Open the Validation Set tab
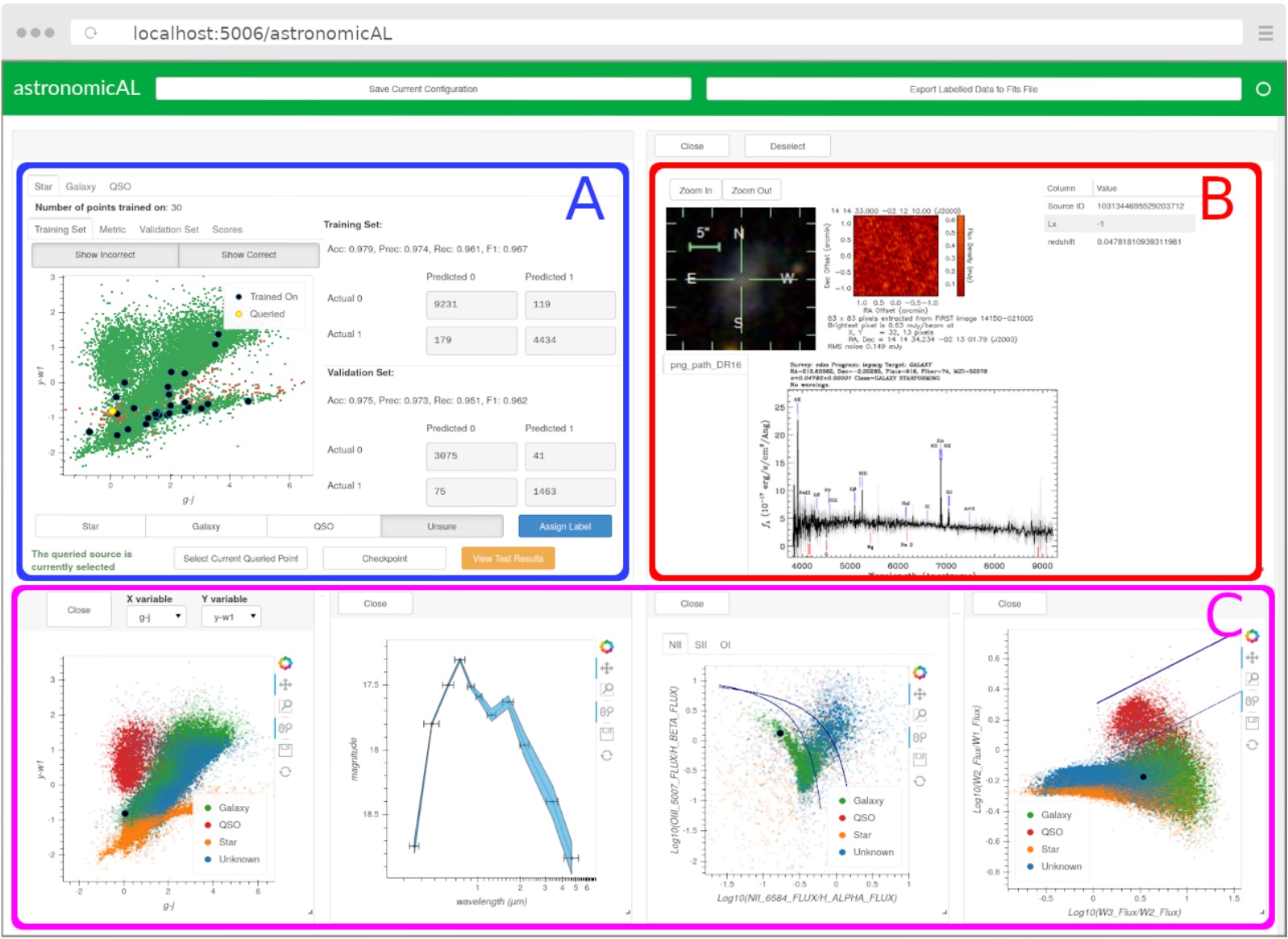Screen dimensions: 1288x939 pyautogui.click(x=168, y=230)
